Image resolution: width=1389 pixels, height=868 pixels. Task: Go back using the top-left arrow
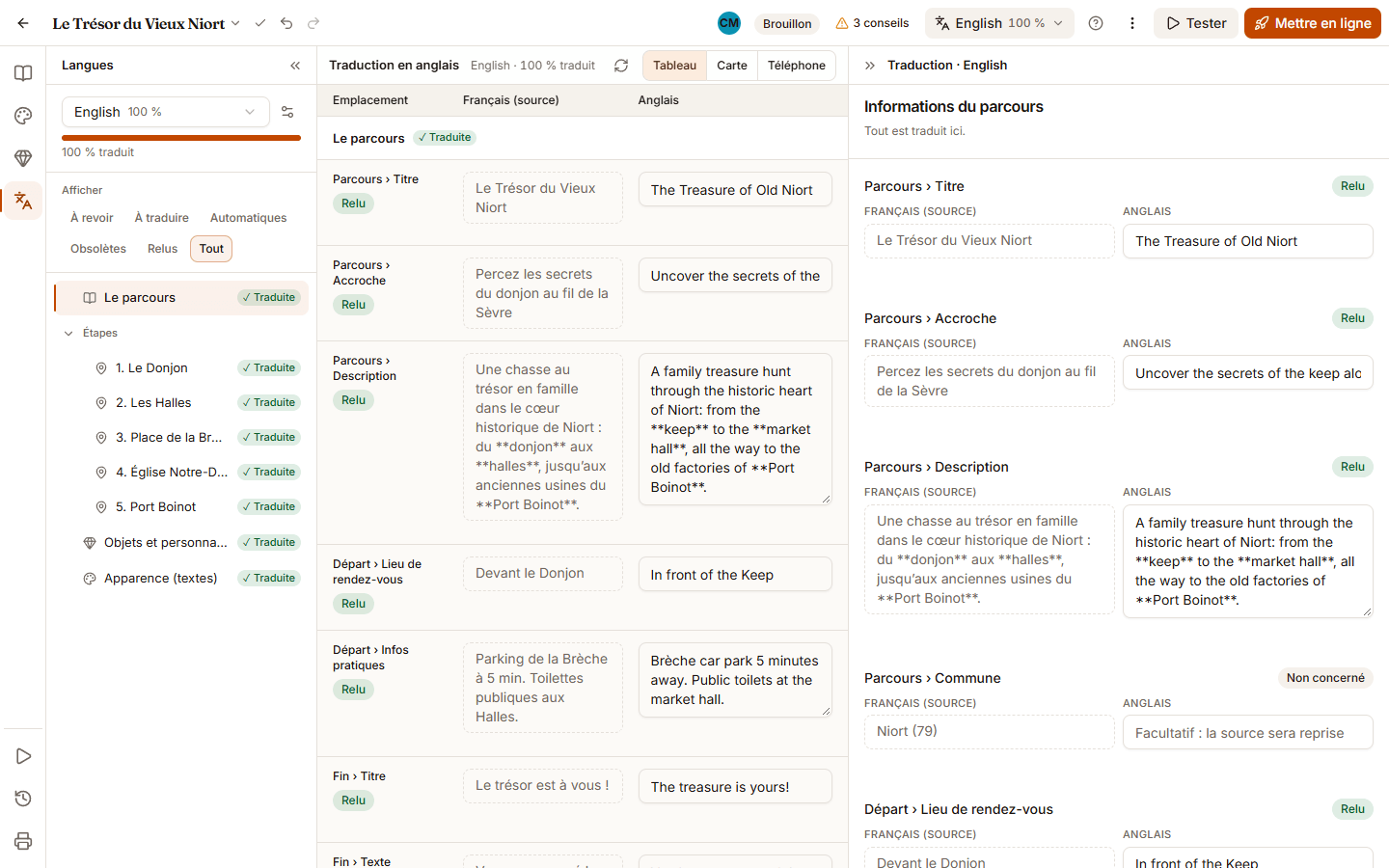click(x=23, y=23)
